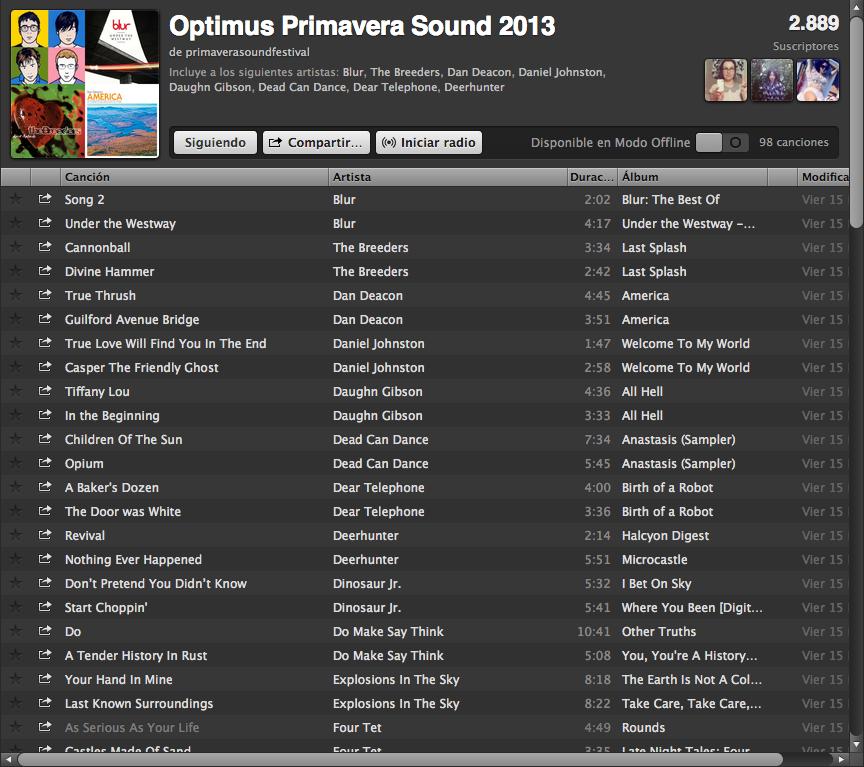Sort tracks by Canción column header
Viewport: 864px width, 767px height.
click(194, 177)
